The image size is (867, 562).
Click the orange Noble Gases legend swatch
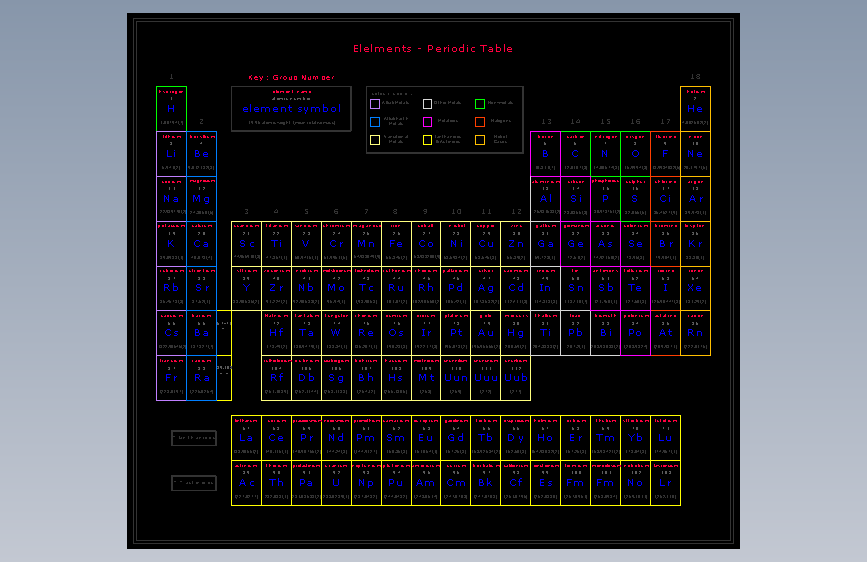pos(480,140)
